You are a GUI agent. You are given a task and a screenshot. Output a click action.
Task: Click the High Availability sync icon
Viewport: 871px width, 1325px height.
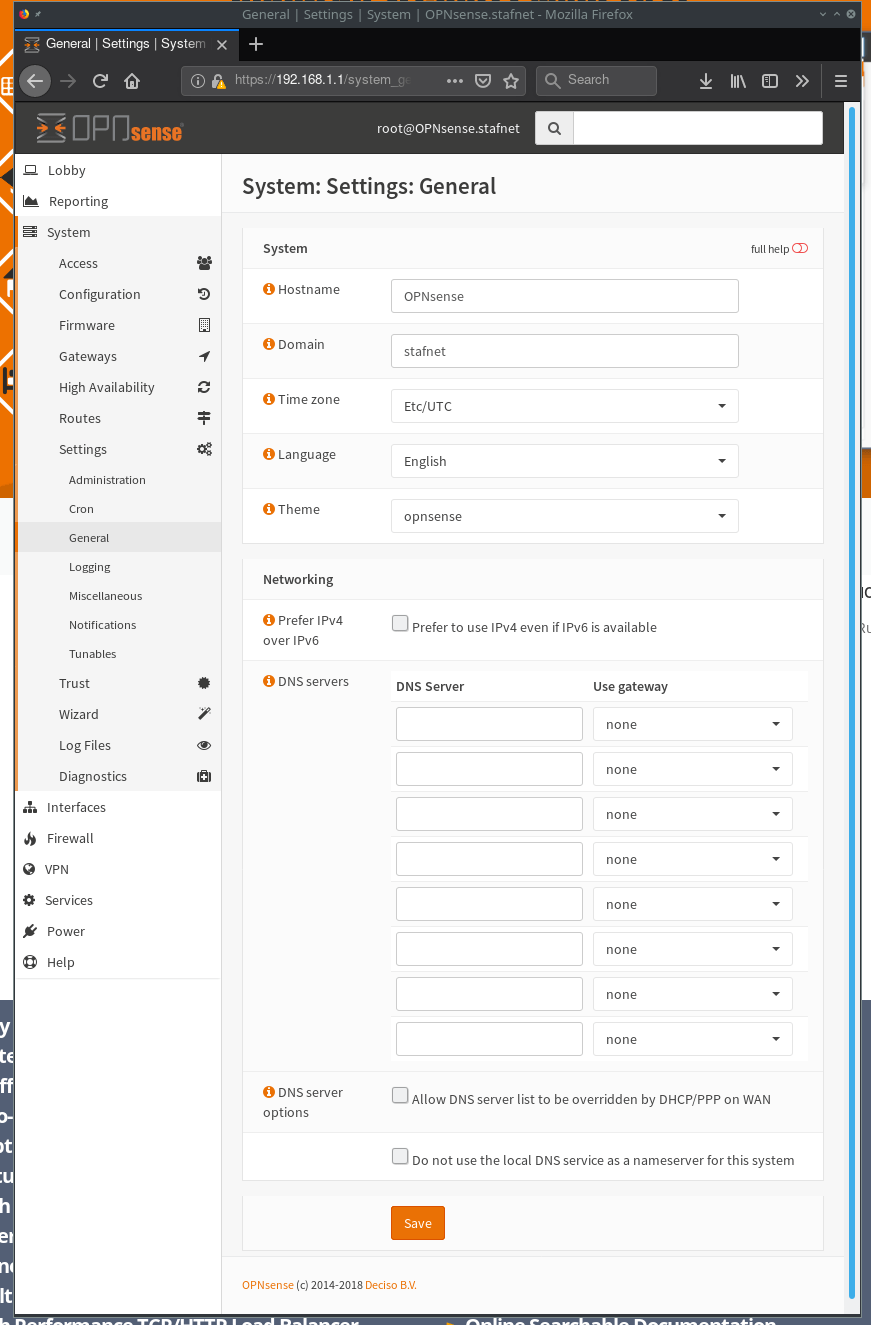click(204, 387)
